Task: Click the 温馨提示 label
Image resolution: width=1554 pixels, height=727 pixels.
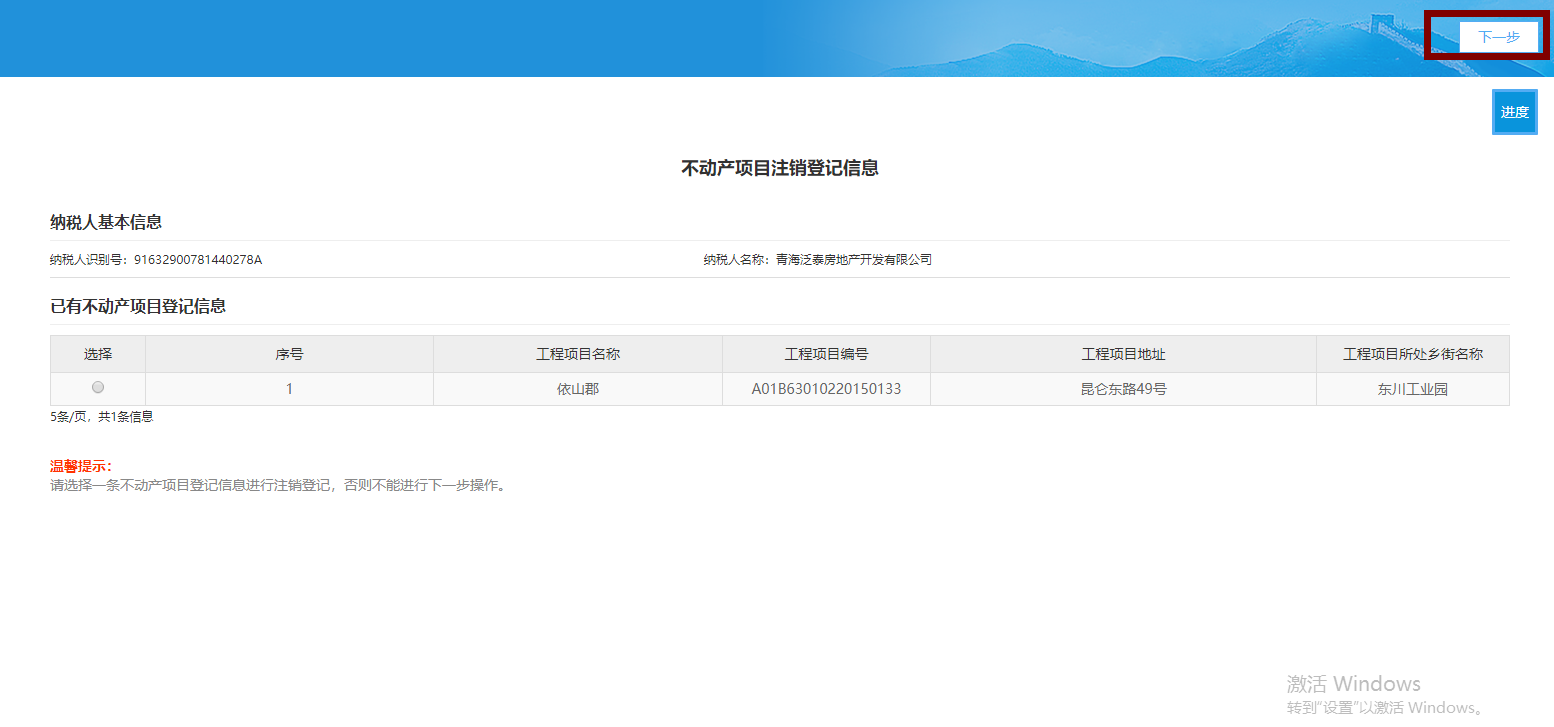Action: tap(82, 466)
